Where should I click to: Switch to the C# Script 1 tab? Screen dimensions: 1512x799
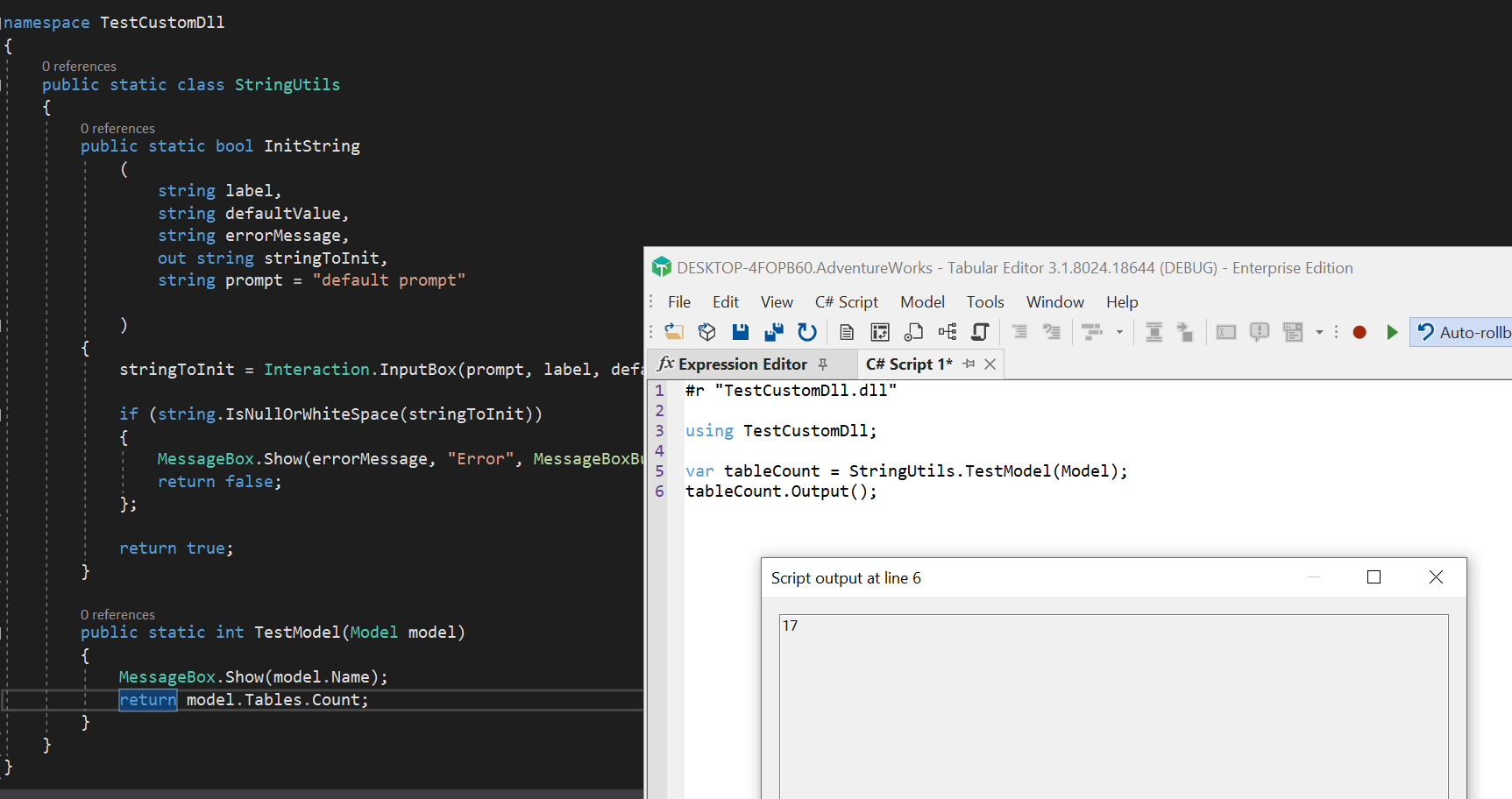(x=907, y=363)
